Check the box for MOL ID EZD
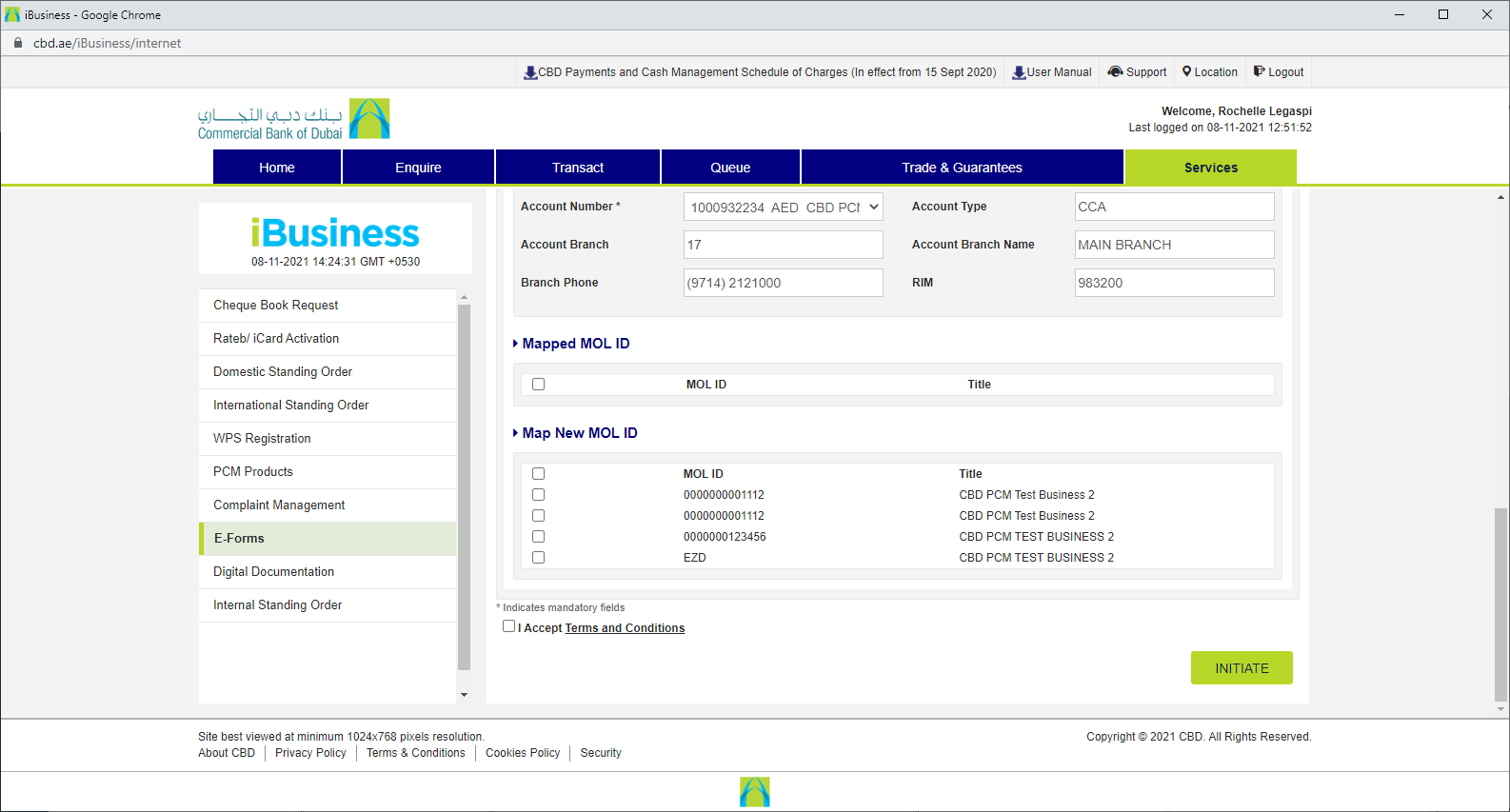The width and height of the screenshot is (1510, 812). click(x=539, y=558)
